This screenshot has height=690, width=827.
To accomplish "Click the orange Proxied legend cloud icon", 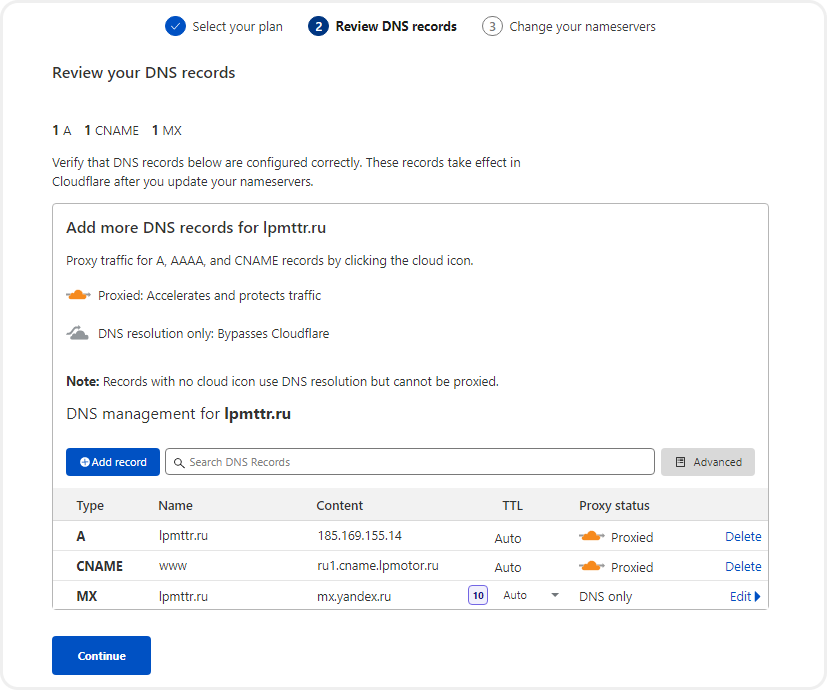I will [78, 295].
